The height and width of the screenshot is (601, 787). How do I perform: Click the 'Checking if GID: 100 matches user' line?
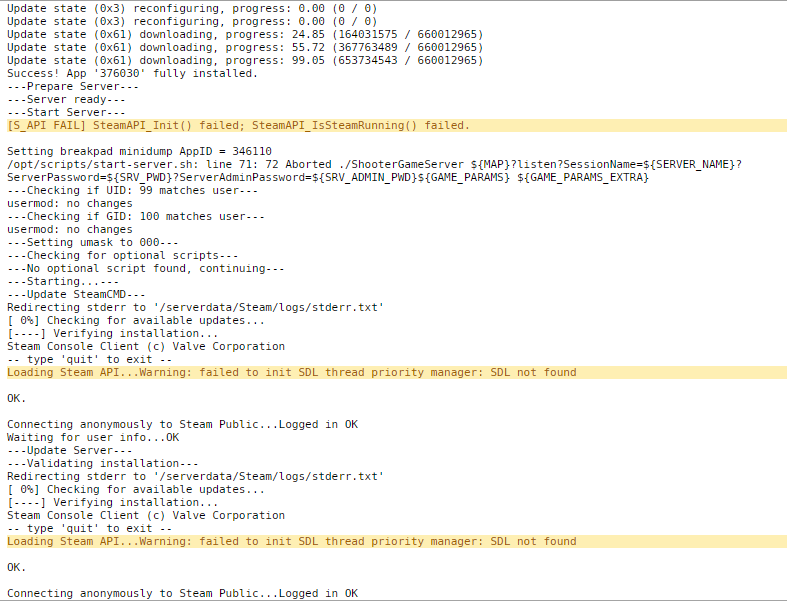point(136,216)
